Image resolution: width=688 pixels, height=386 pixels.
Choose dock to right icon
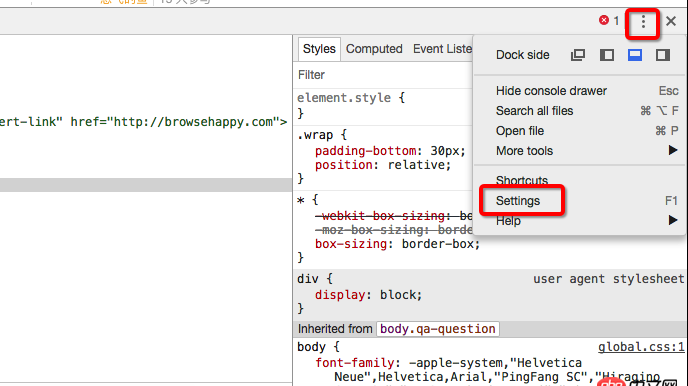tap(663, 55)
